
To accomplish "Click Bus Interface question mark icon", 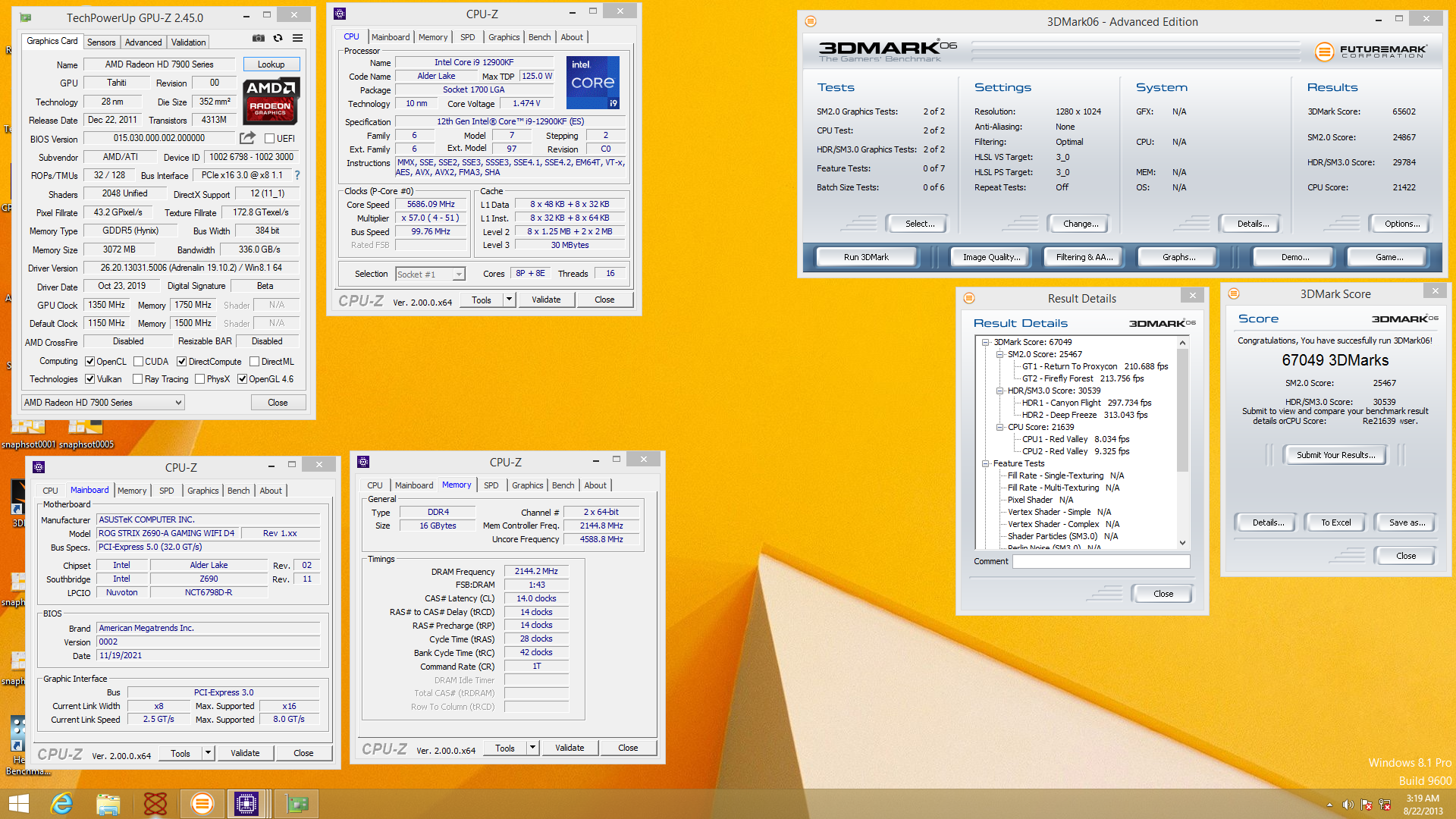I will tap(297, 175).
